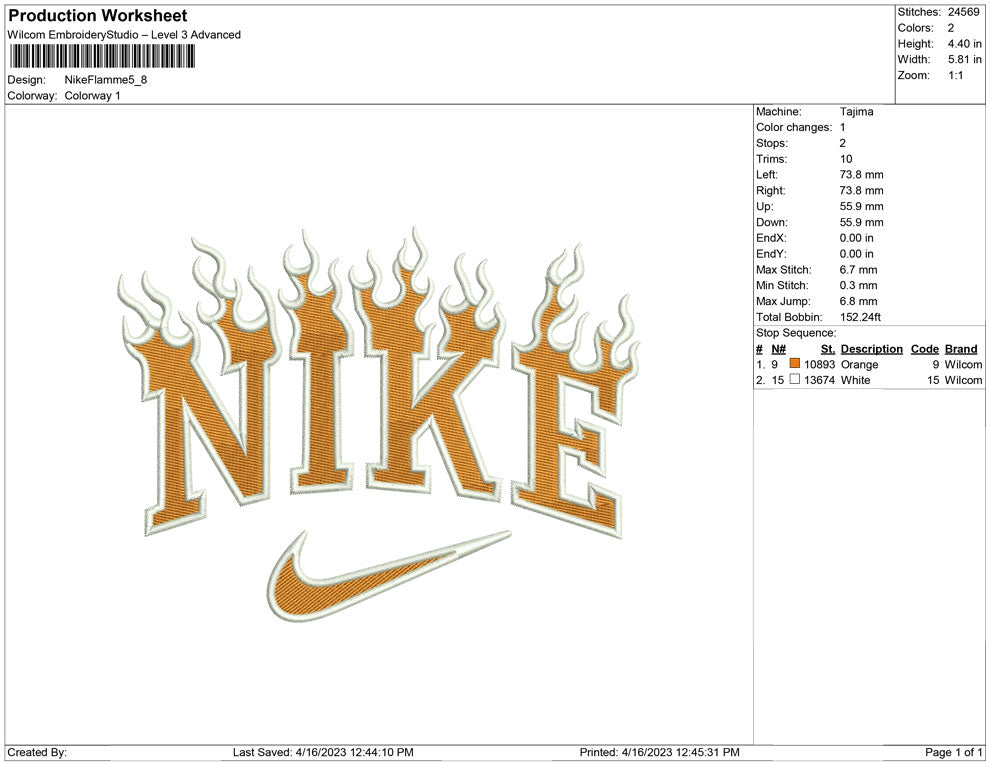Viewport: 990px width, 762px height.
Task: Click the swoosh logo in the design preview
Action: point(388,576)
